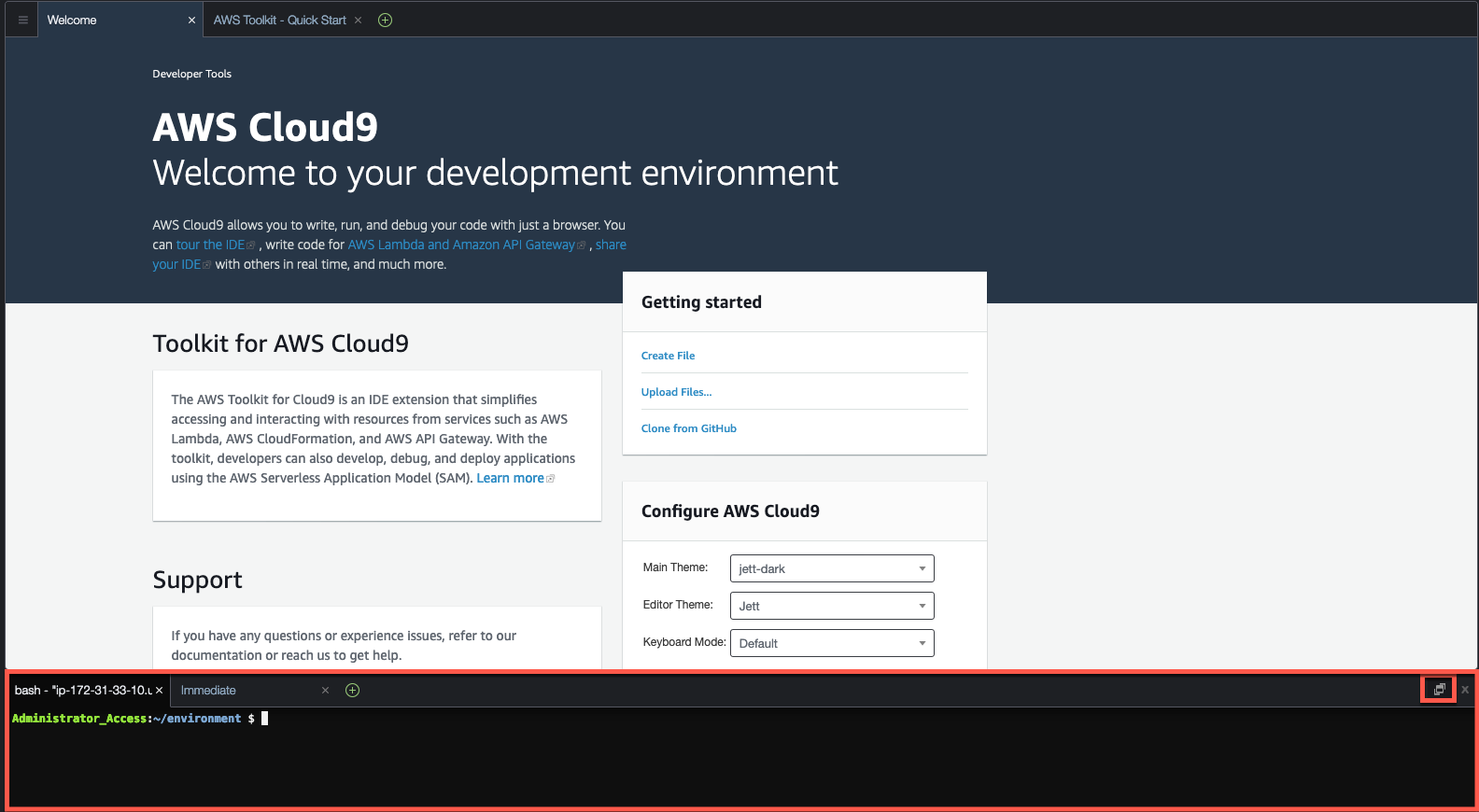The width and height of the screenshot is (1479, 812).
Task: Click the 'Configure AWS Cloud9' heading
Action: tap(730, 511)
